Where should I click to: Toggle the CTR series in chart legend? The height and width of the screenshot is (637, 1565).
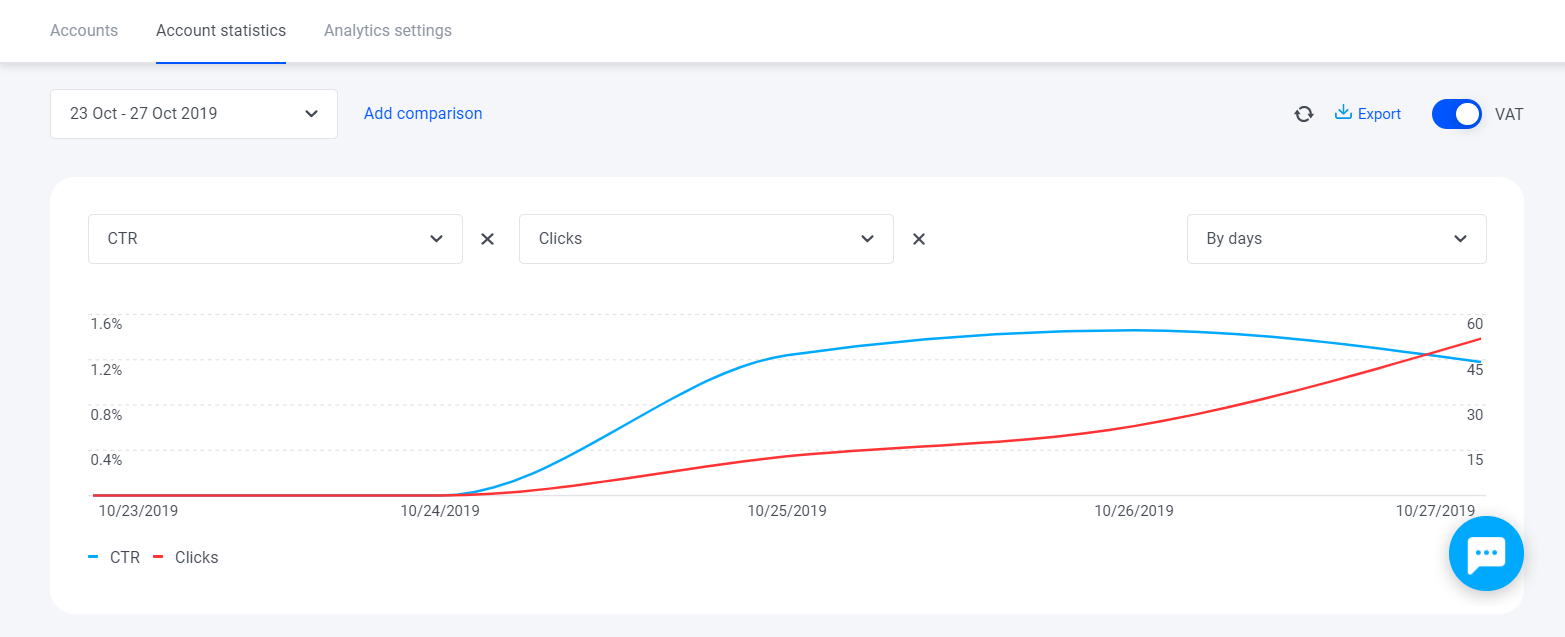(114, 557)
